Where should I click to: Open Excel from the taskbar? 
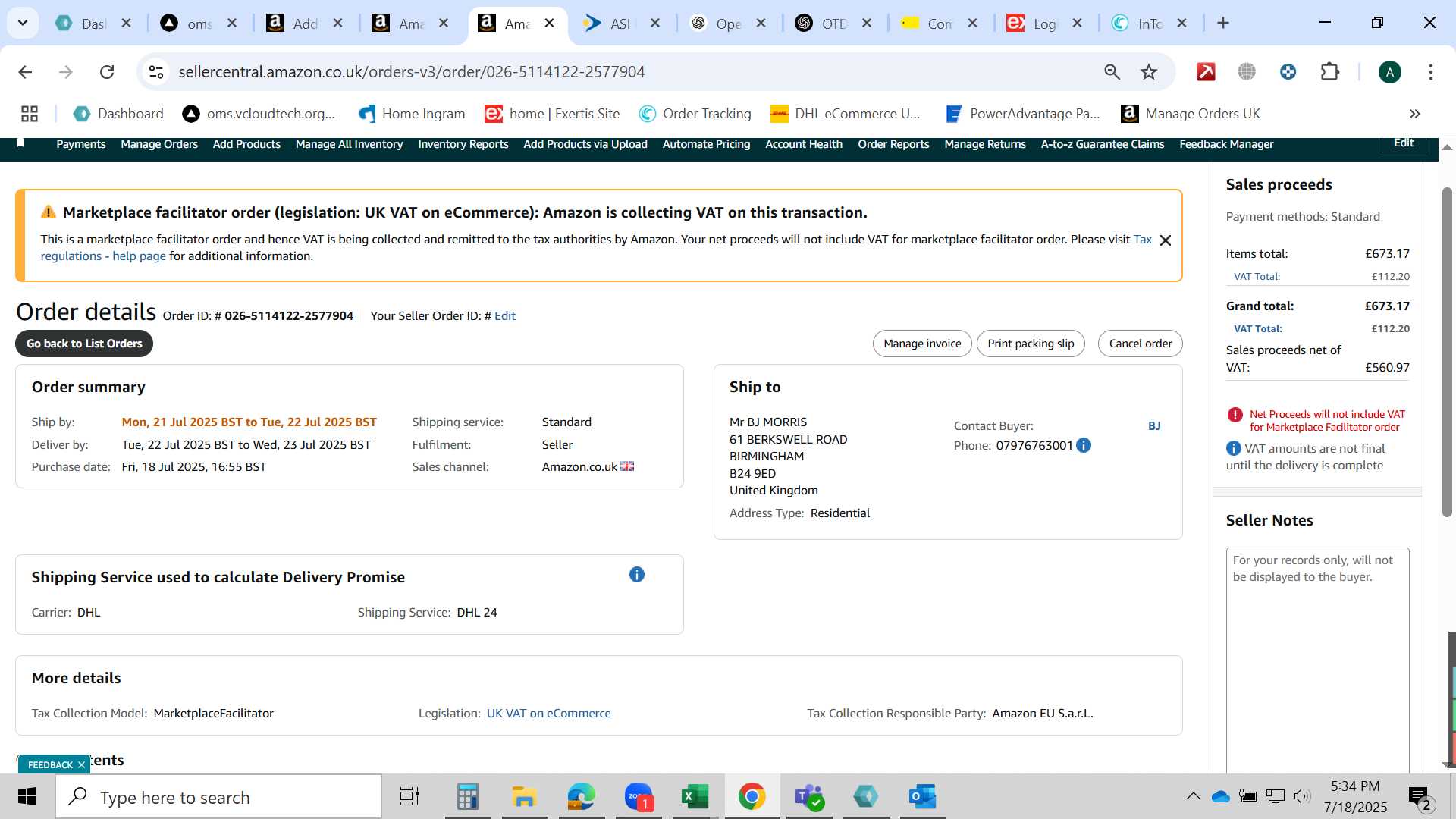point(695,797)
